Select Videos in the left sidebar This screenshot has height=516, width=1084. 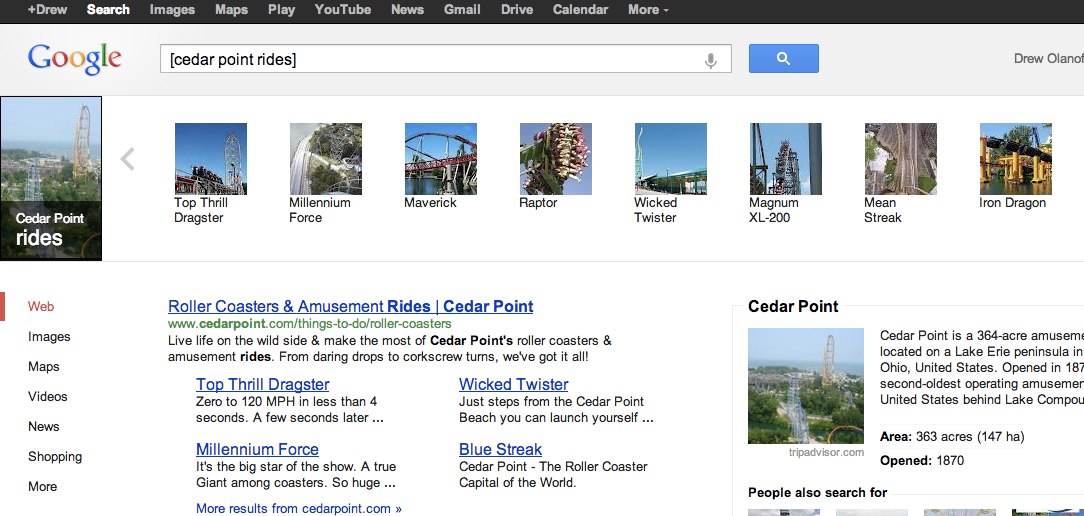click(x=48, y=397)
